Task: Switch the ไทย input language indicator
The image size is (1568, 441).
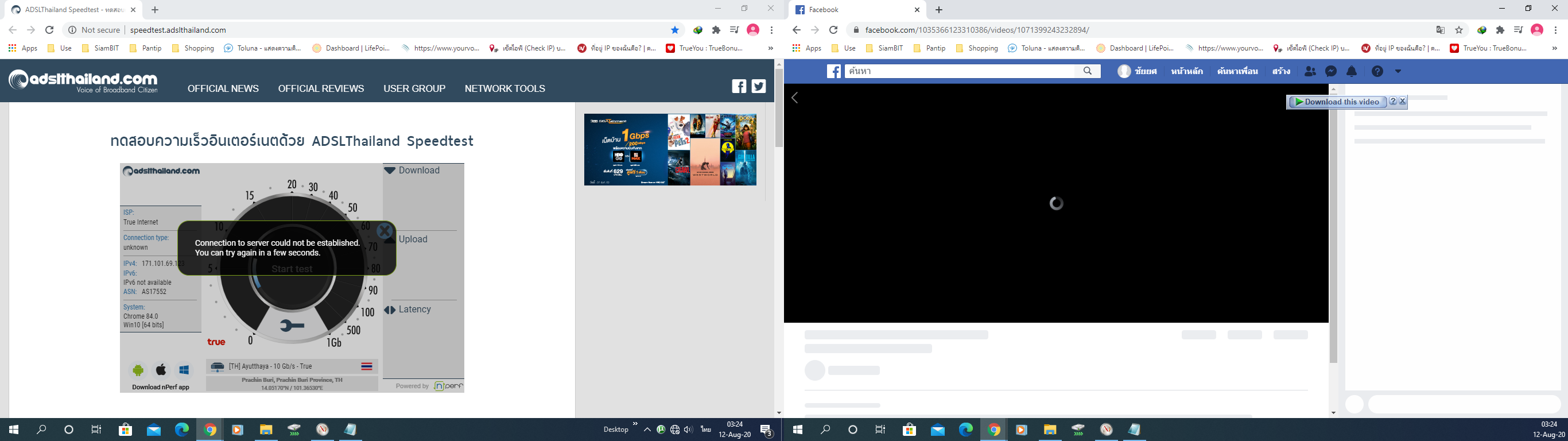Action: click(x=705, y=430)
